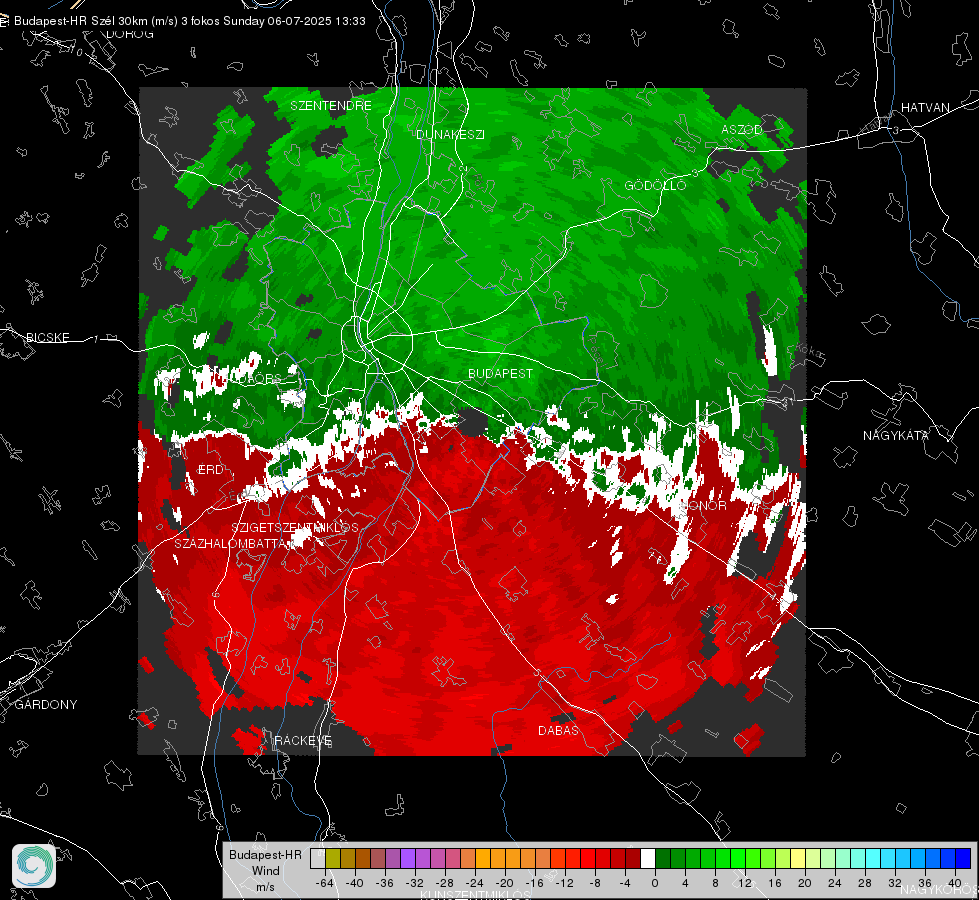Viewport: 979px width, 900px height.
Task: Select the ASZÓD map label
Action: tap(742, 129)
